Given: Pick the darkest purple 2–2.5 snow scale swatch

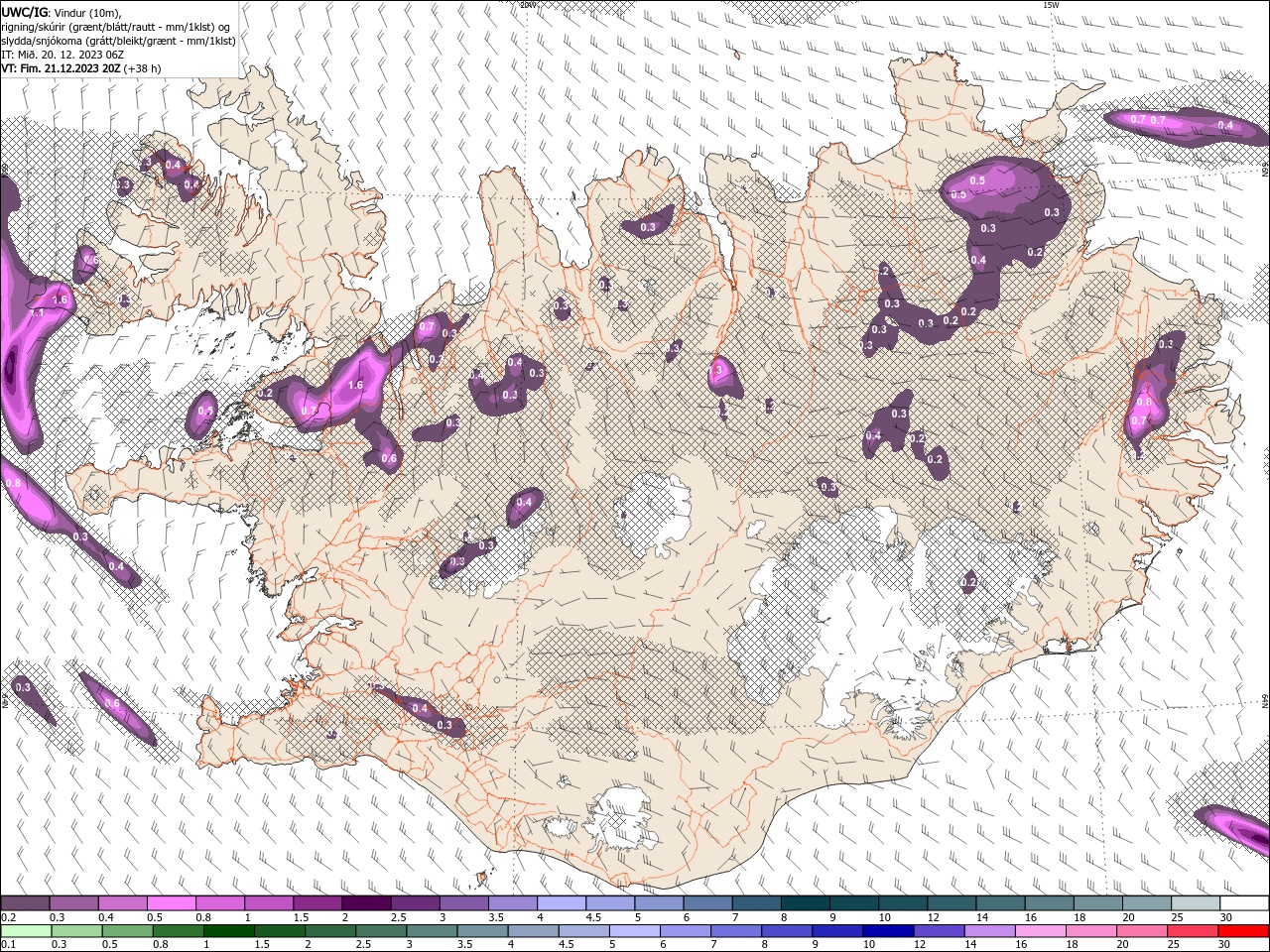Looking at the screenshot, I should pos(366,903).
